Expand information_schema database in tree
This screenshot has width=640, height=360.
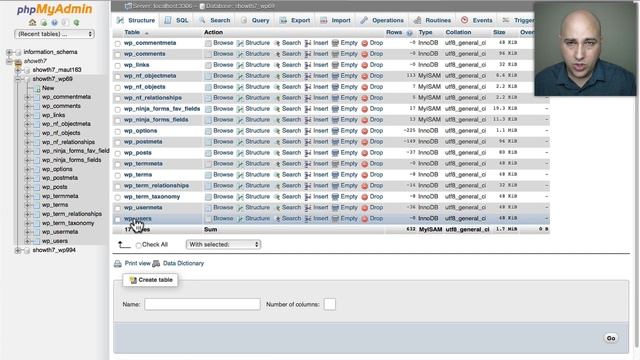9,52
